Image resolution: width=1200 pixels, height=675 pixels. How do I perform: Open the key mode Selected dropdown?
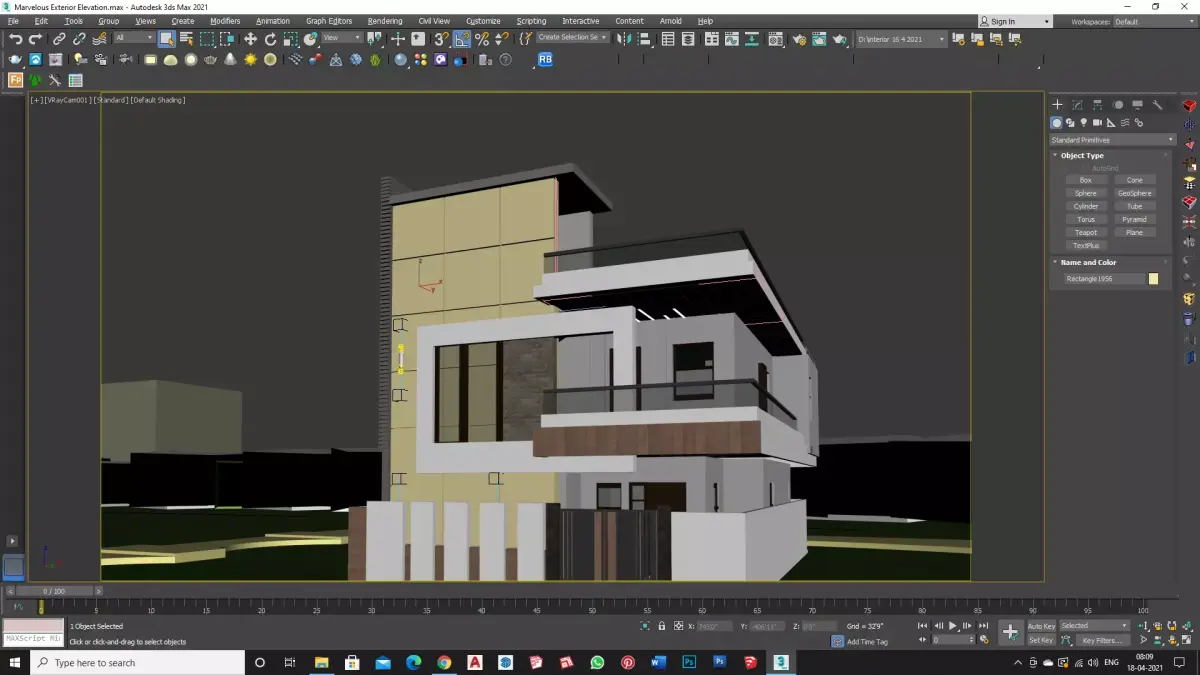[1094, 626]
